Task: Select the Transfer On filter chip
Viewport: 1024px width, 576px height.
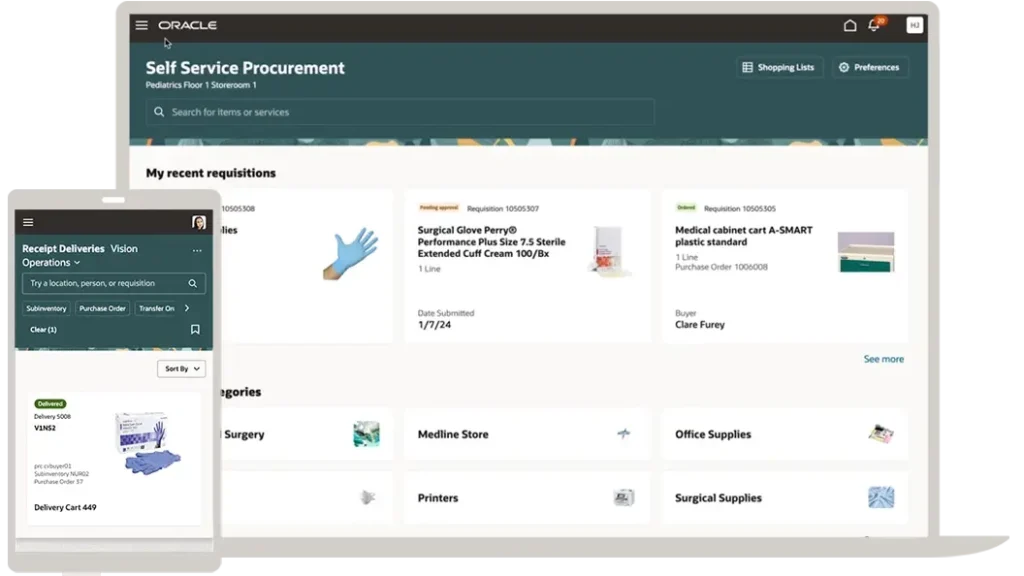Action: tap(156, 308)
